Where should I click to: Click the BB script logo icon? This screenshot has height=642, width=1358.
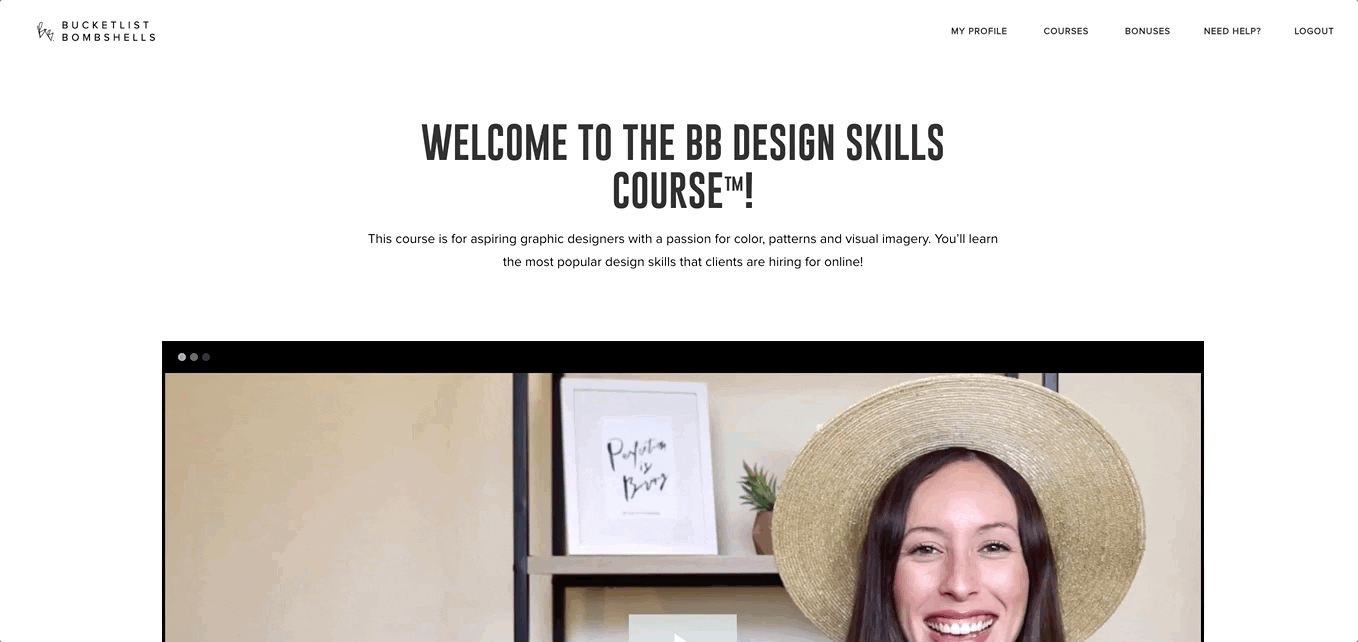tap(45, 31)
